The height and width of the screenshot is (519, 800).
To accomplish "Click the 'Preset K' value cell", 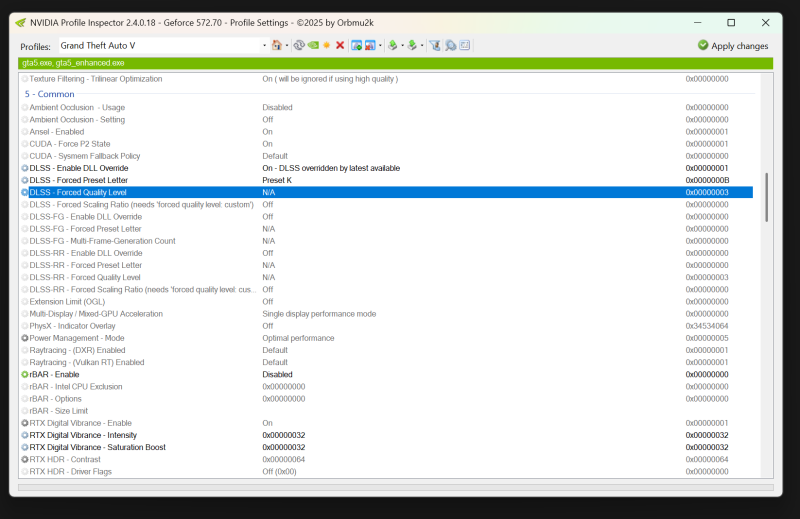I will click(277, 180).
